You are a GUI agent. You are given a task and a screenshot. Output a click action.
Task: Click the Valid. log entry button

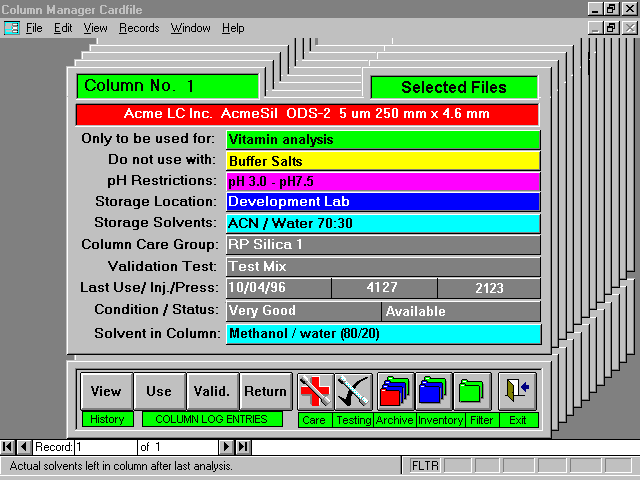pos(212,391)
